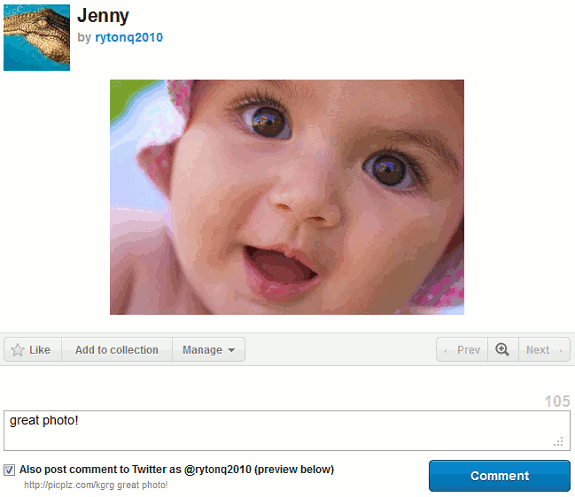Uncheck Also post comment to Twitter

click(x=9, y=470)
